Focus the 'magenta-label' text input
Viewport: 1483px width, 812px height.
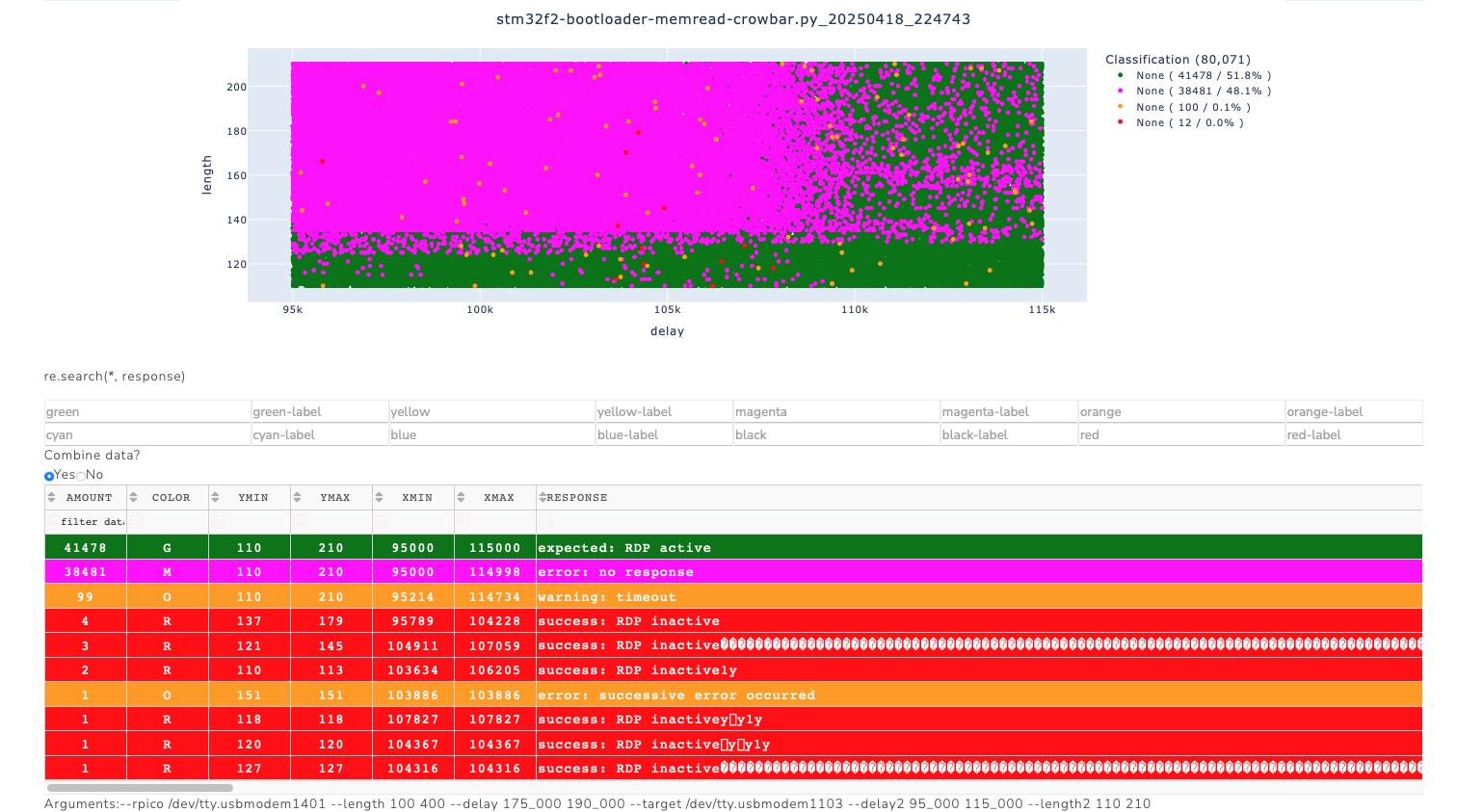point(1008,412)
